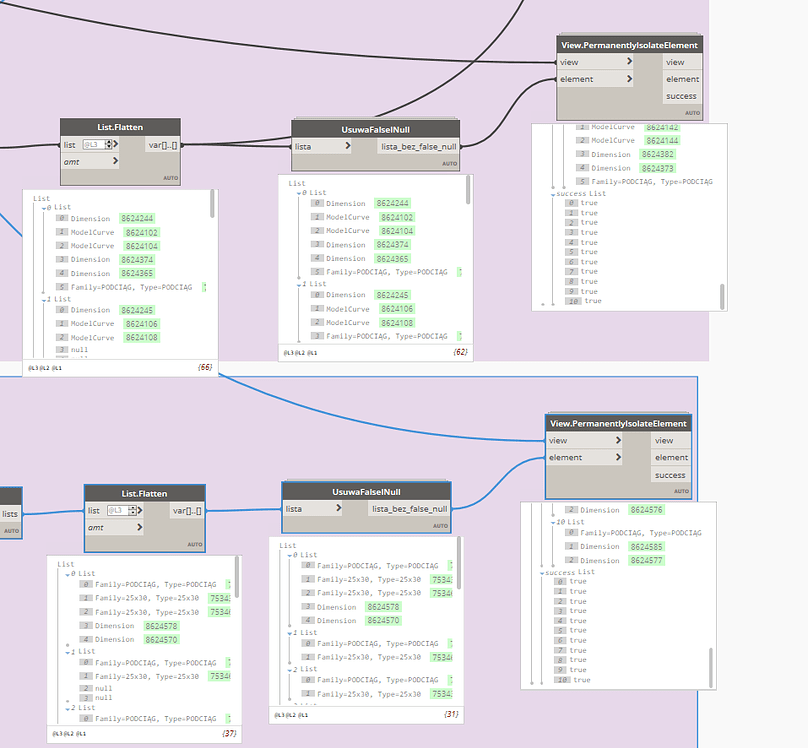Collapse the 0 List branch in upper preview bubble
This screenshot has height=748, width=808.
pyautogui.click(x=42, y=207)
